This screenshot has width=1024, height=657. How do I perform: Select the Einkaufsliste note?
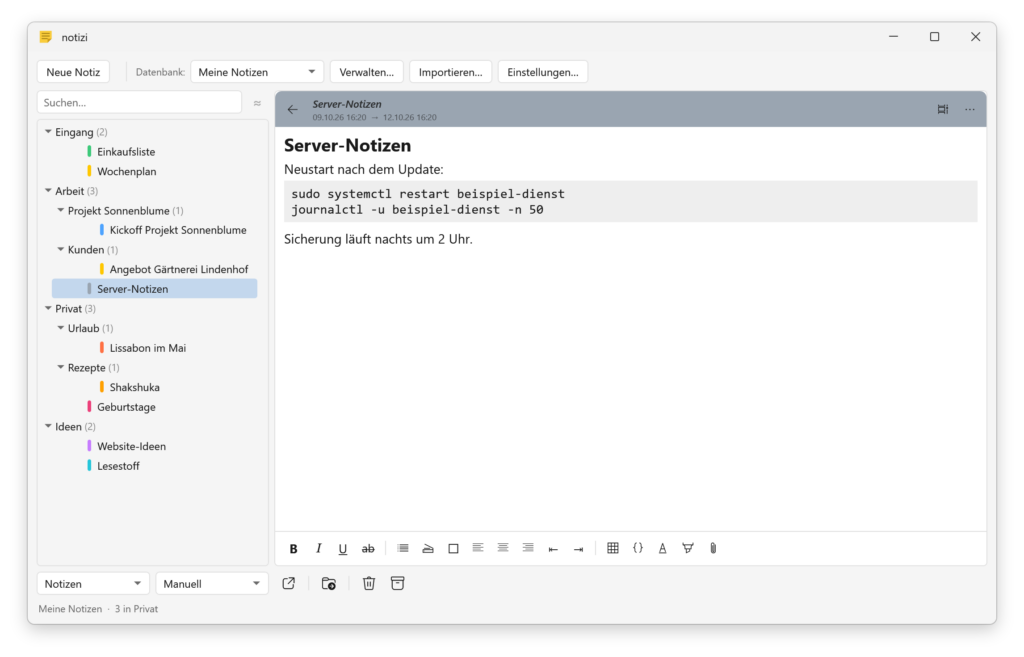pos(126,152)
